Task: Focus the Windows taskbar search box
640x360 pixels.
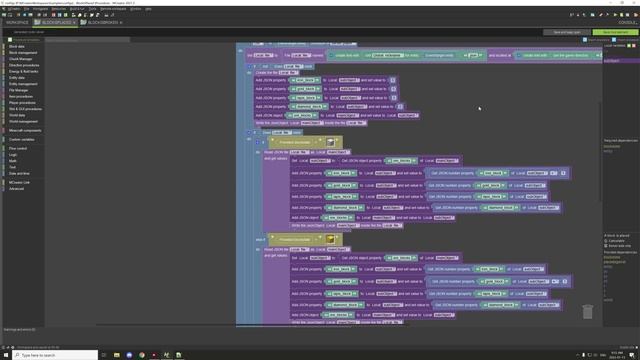Action: (55, 355)
